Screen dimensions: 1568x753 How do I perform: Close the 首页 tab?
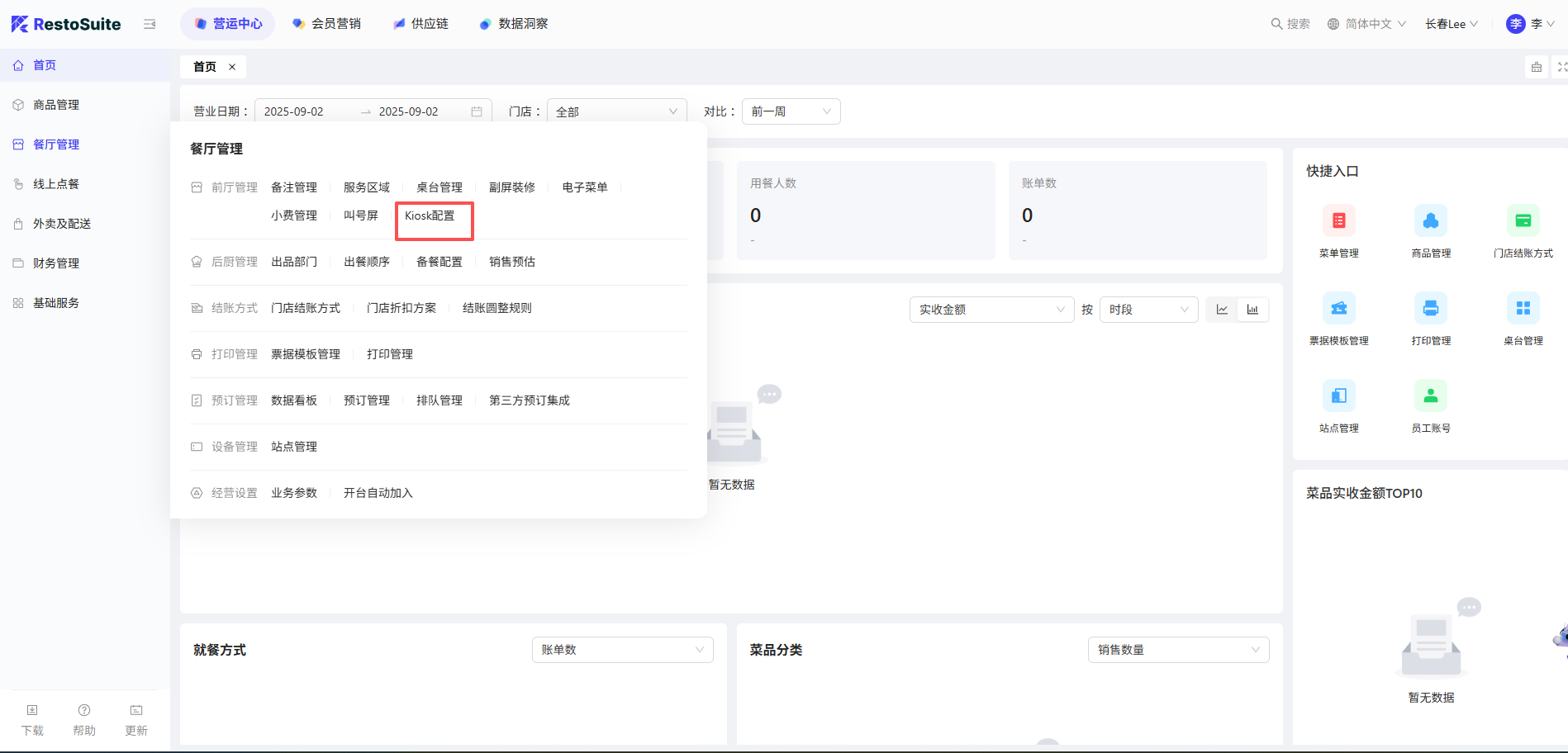pyautogui.click(x=232, y=67)
